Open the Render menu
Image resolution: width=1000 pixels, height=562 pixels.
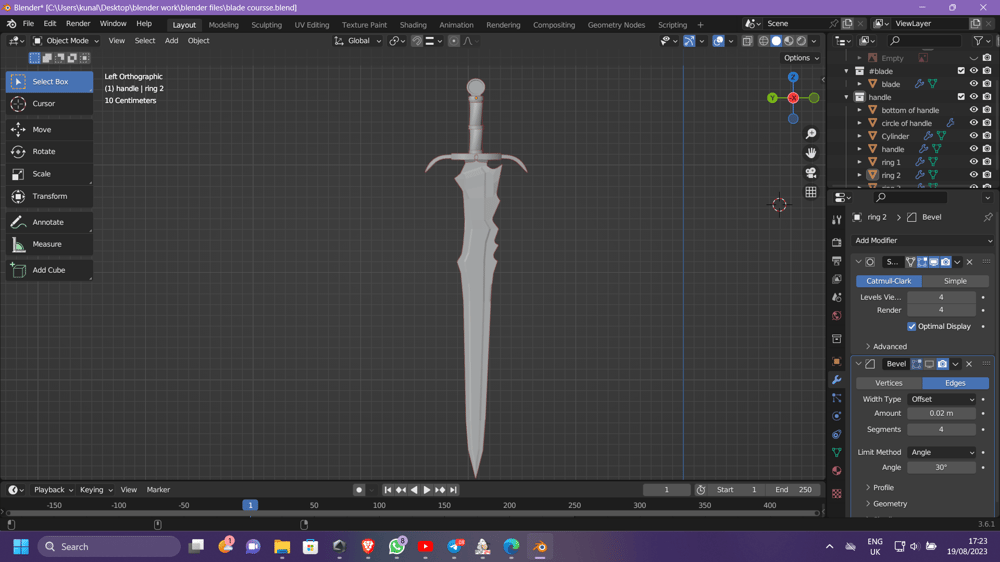[x=78, y=24]
